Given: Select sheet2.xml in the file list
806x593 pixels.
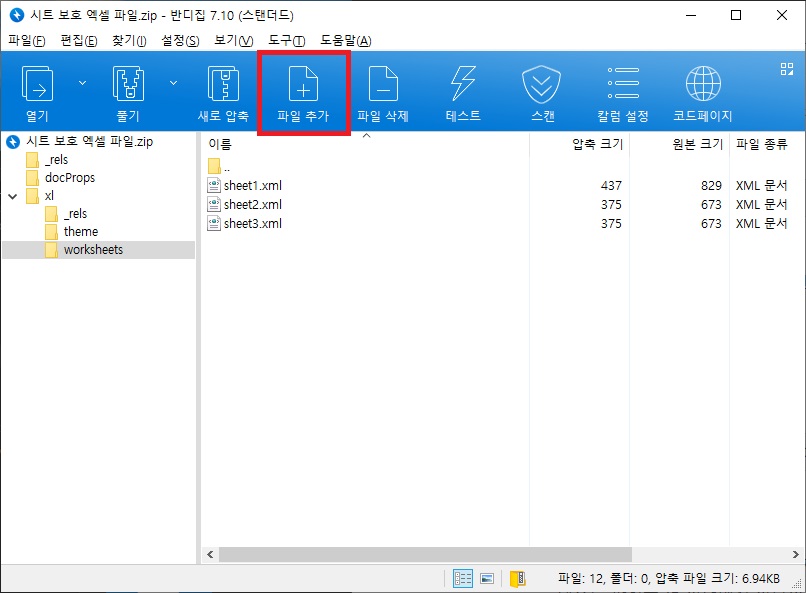Looking at the screenshot, I should click(252, 205).
